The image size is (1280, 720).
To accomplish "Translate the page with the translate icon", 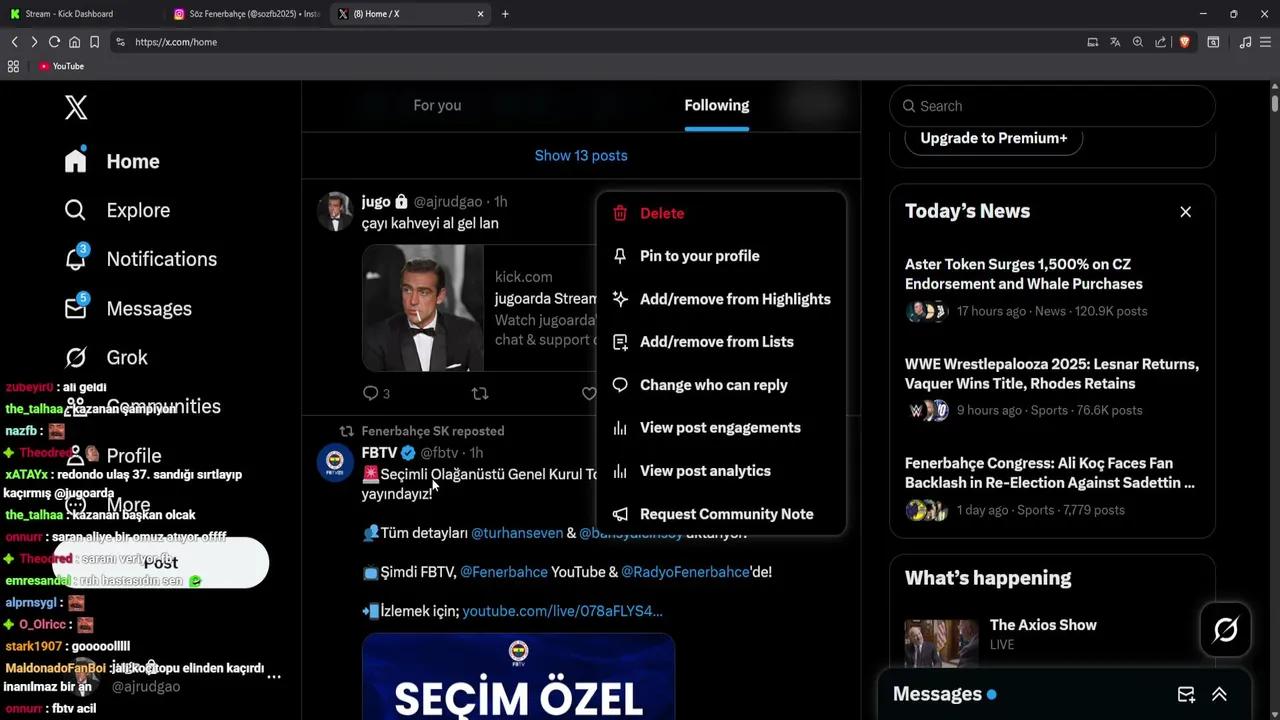I will coord(1115,42).
